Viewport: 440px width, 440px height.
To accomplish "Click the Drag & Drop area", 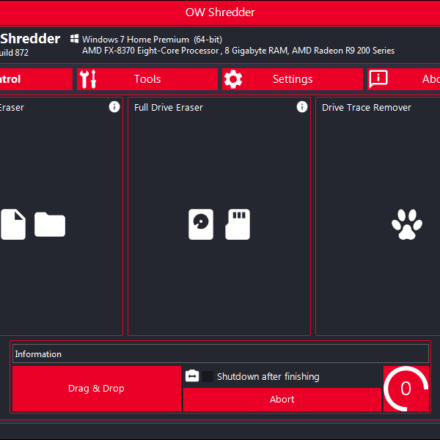I will pyautogui.click(x=96, y=389).
